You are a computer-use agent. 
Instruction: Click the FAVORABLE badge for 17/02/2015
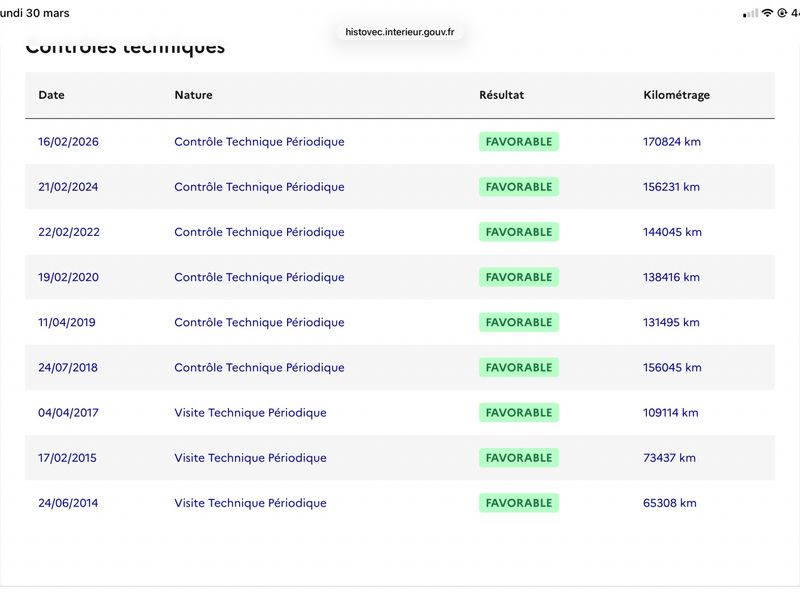(519, 458)
